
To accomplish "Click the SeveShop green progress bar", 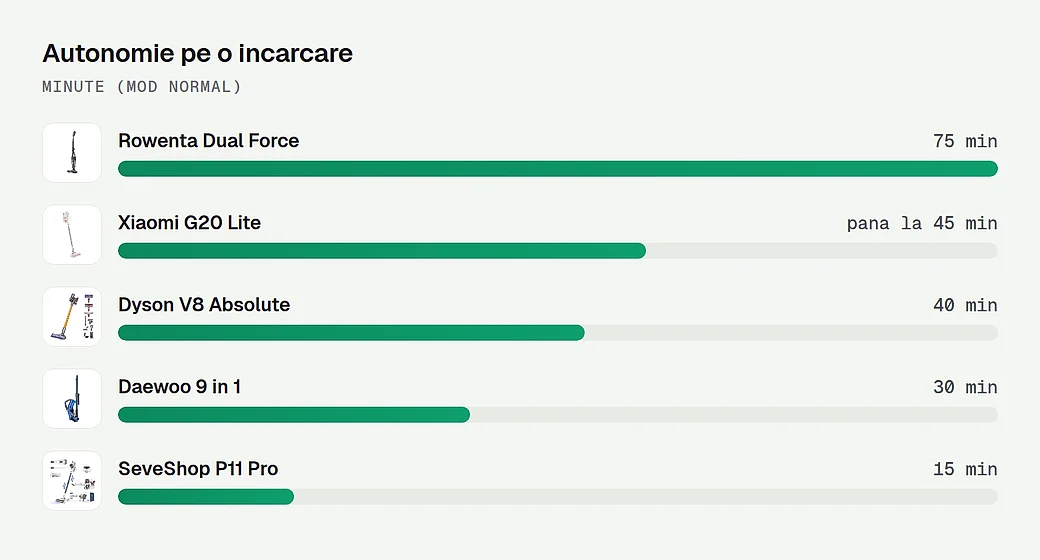I will point(206,497).
